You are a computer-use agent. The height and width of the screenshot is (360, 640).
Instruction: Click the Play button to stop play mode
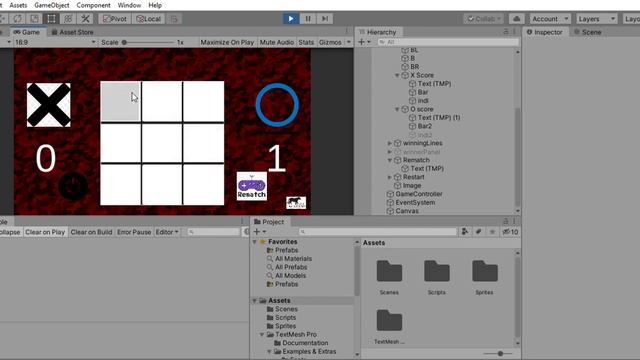[291, 19]
